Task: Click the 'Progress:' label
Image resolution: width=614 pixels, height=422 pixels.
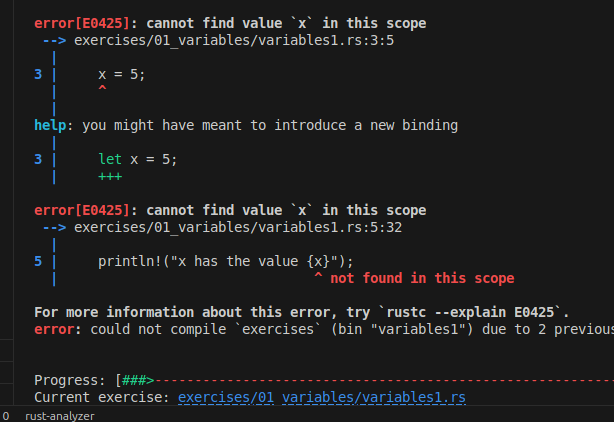Action: point(70,381)
